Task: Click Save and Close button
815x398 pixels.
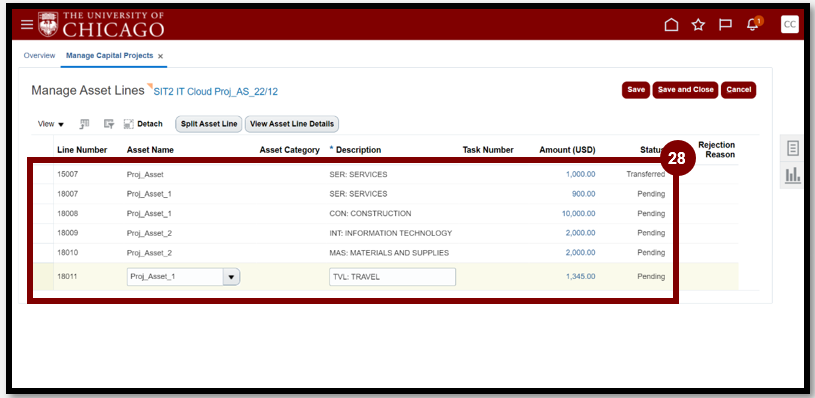Action: point(686,90)
